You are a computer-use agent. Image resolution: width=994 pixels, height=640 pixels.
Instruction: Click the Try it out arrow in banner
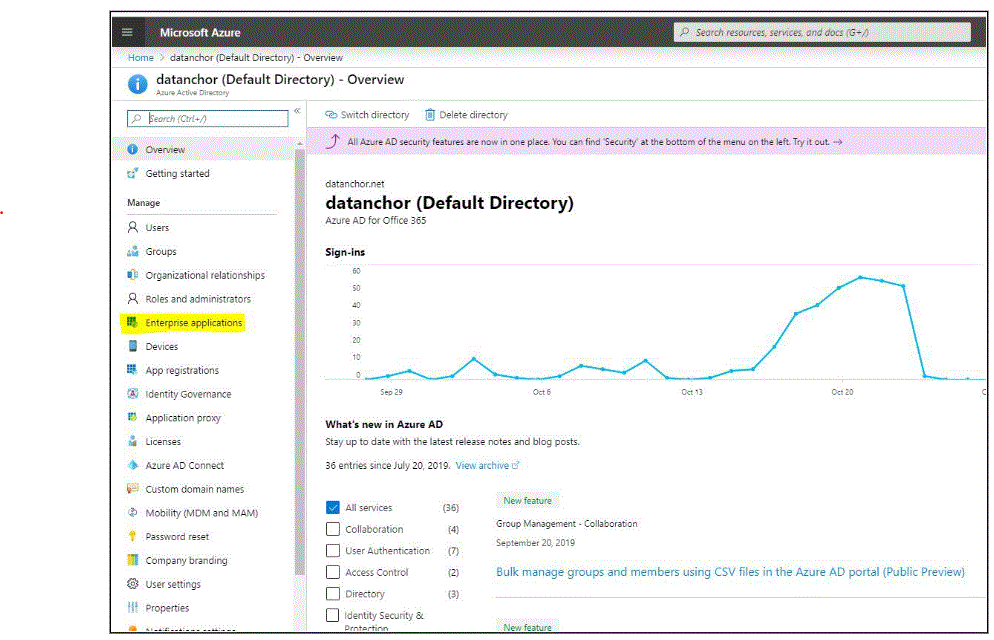click(837, 142)
